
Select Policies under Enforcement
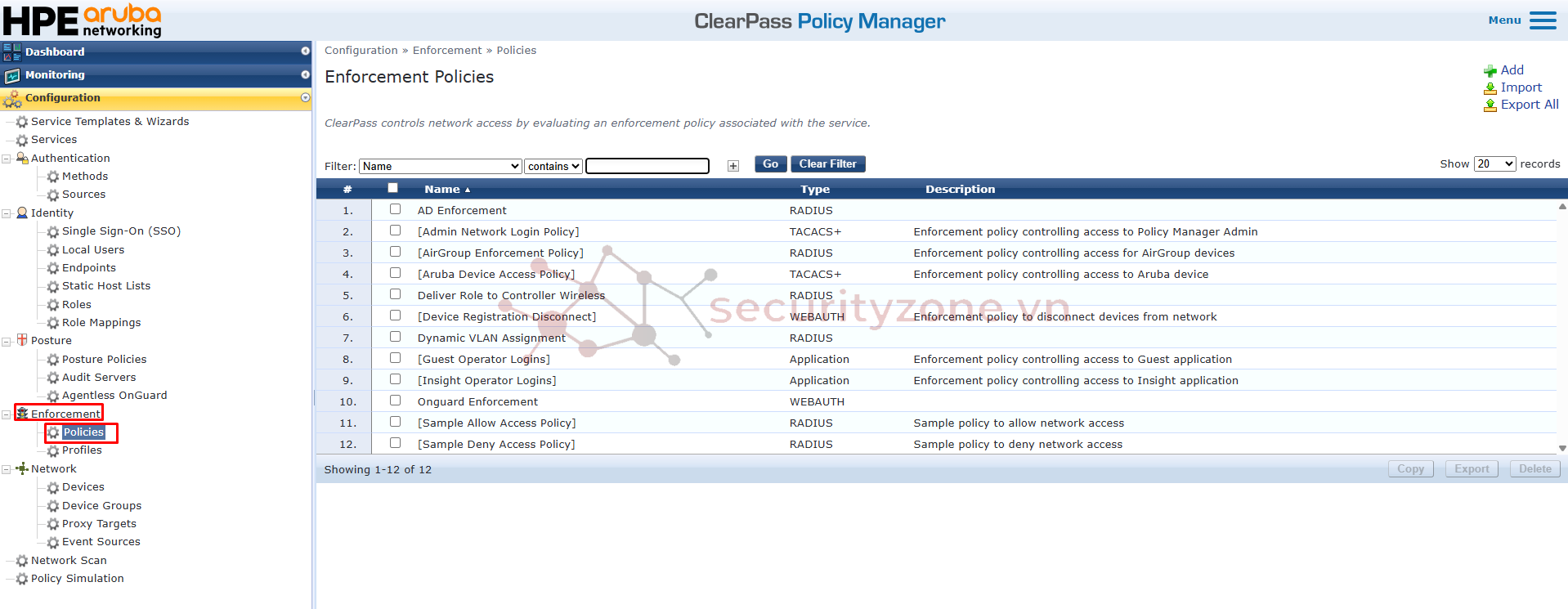(x=83, y=432)
